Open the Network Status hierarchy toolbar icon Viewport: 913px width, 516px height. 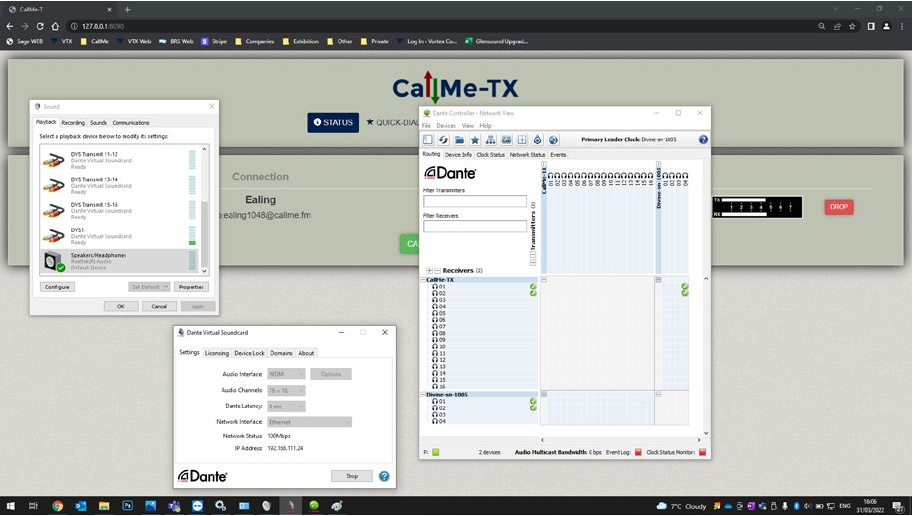point(491,140)
